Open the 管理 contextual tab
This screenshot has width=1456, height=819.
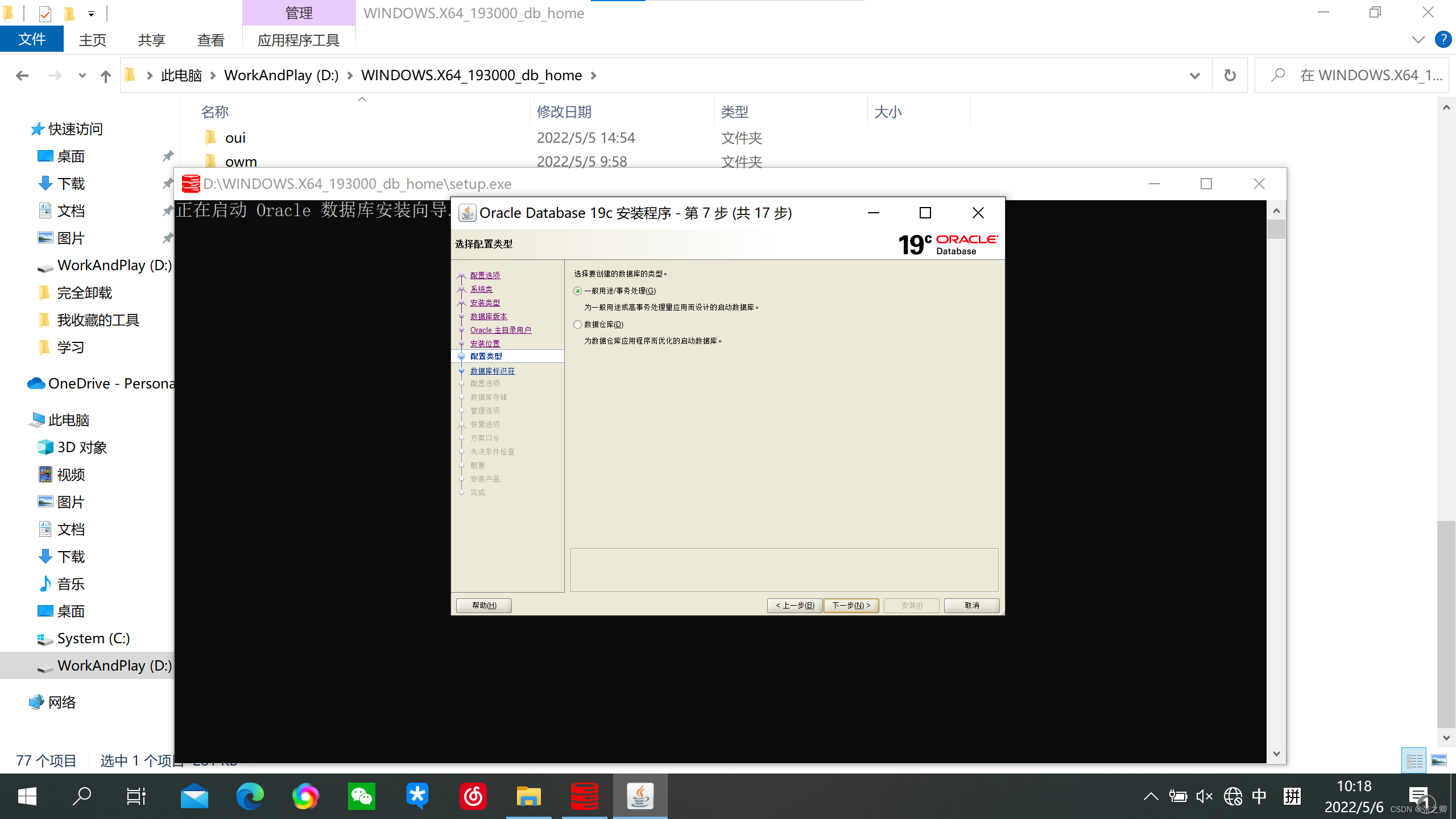click(299, 13)
